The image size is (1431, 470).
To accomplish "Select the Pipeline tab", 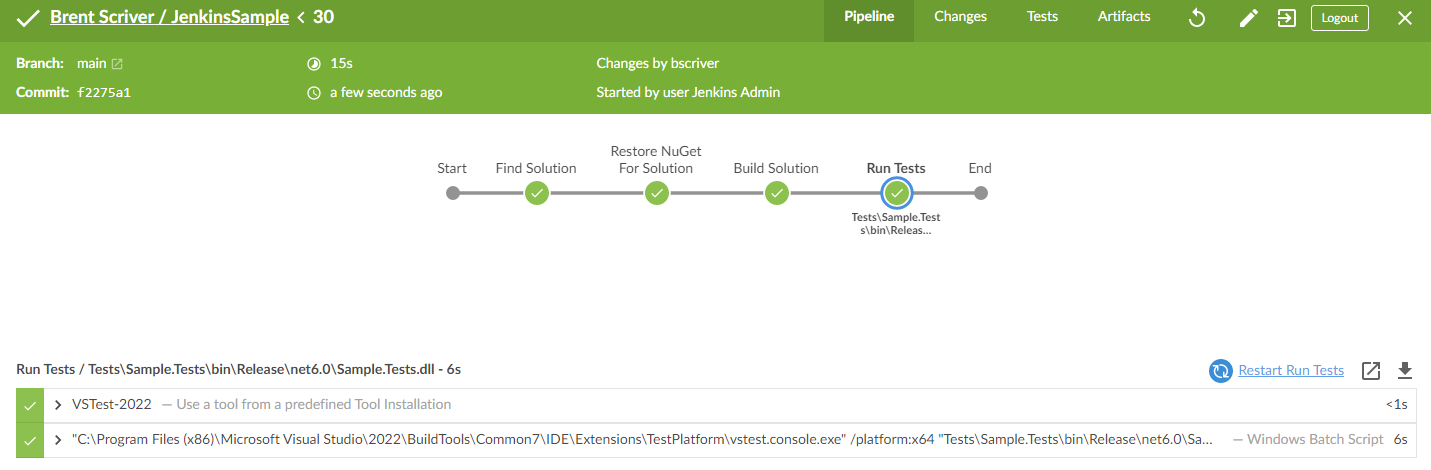I will 869,17.
